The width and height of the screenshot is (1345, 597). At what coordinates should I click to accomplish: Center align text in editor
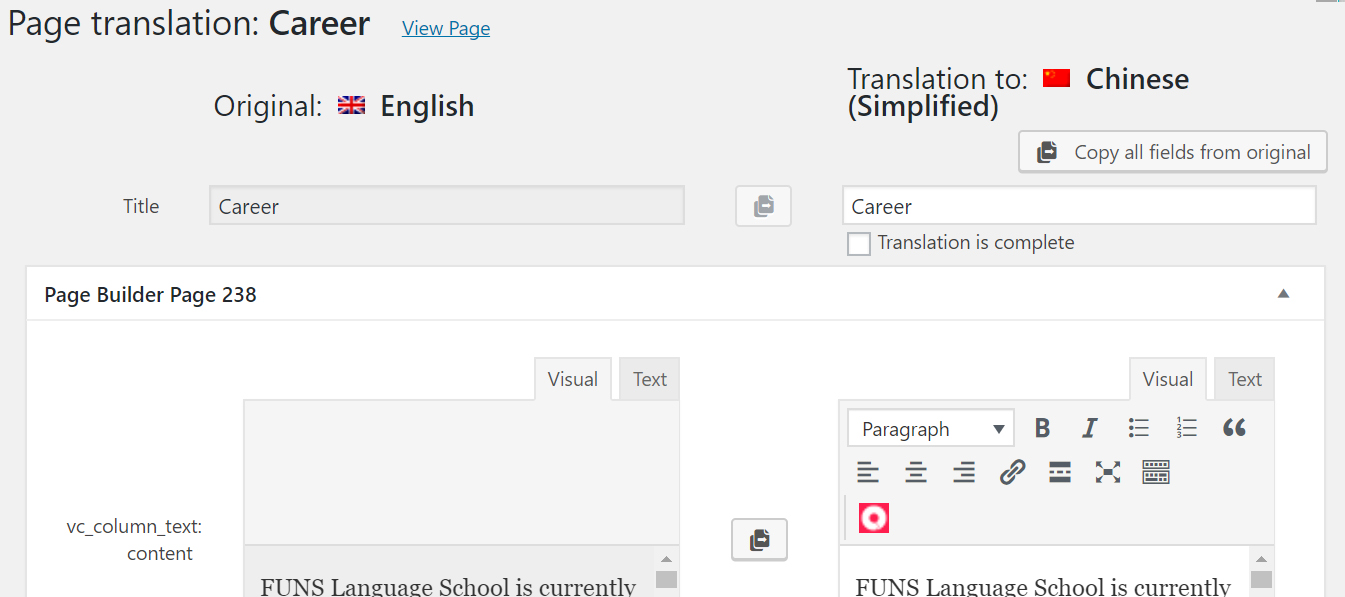[x=916, y=472]
